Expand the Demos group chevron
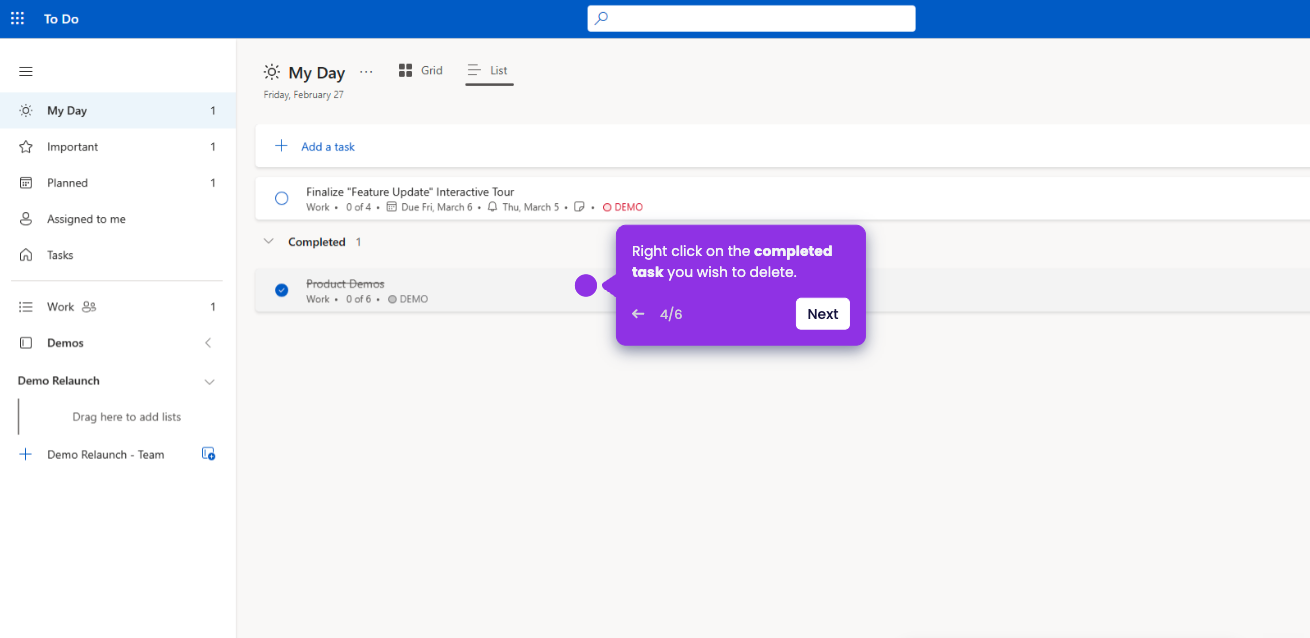The height and width of the screenshot is (638, 1310). (x=208, y=343)
